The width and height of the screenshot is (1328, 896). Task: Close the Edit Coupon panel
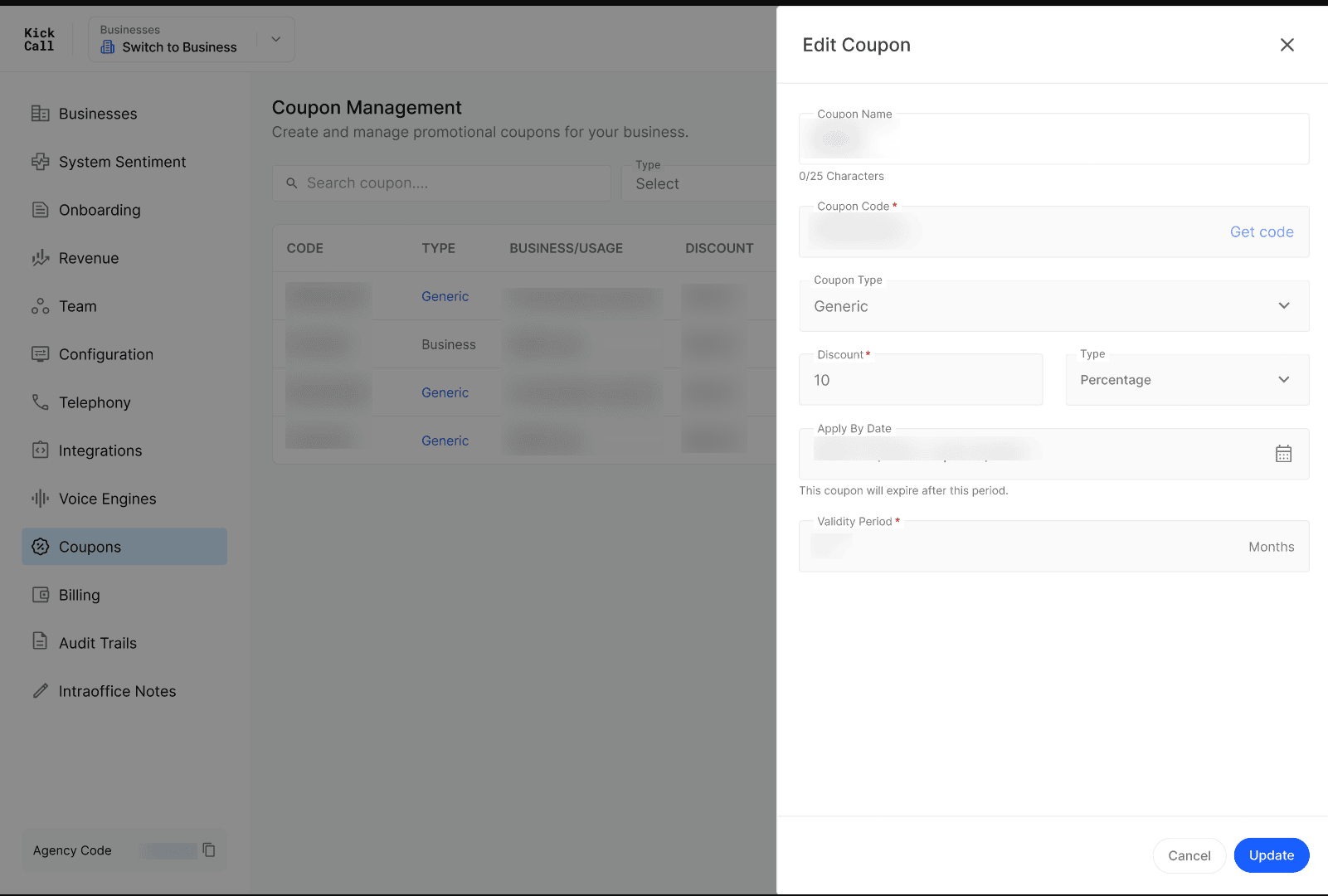tap(1287, 45)
